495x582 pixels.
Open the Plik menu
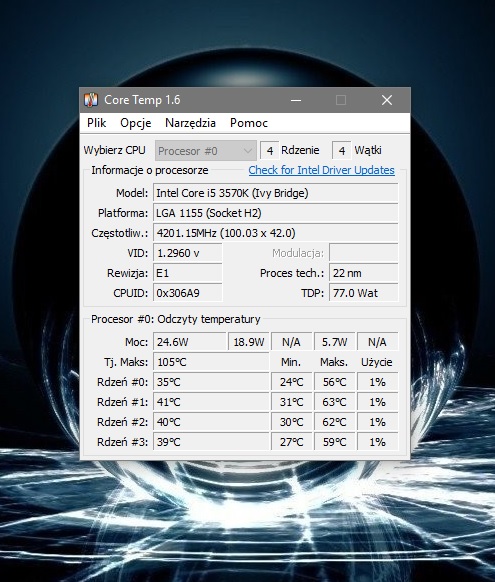coord(96,123)
